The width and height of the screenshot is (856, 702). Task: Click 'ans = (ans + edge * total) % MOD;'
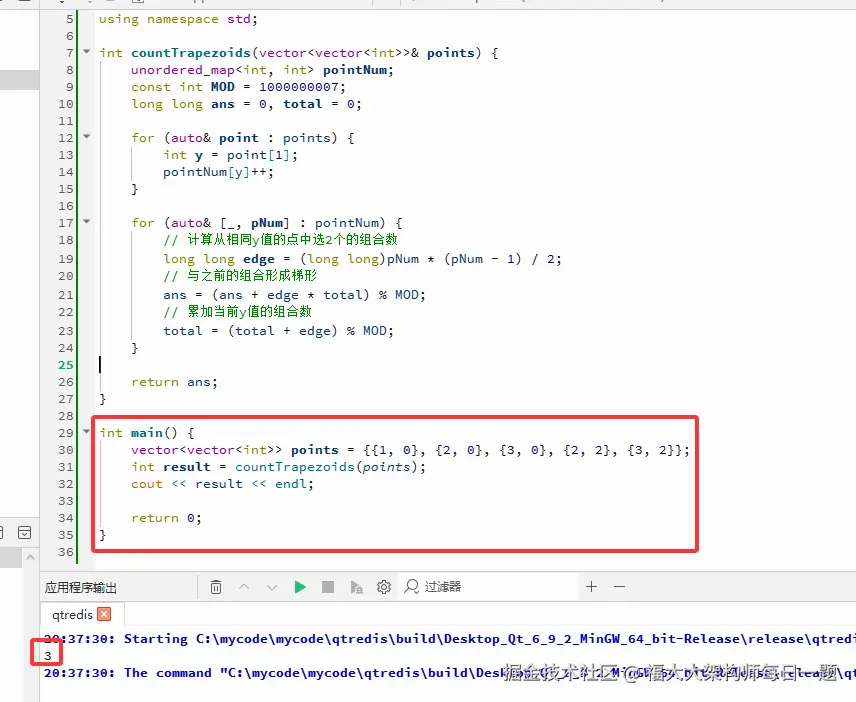tap(294, 295)
